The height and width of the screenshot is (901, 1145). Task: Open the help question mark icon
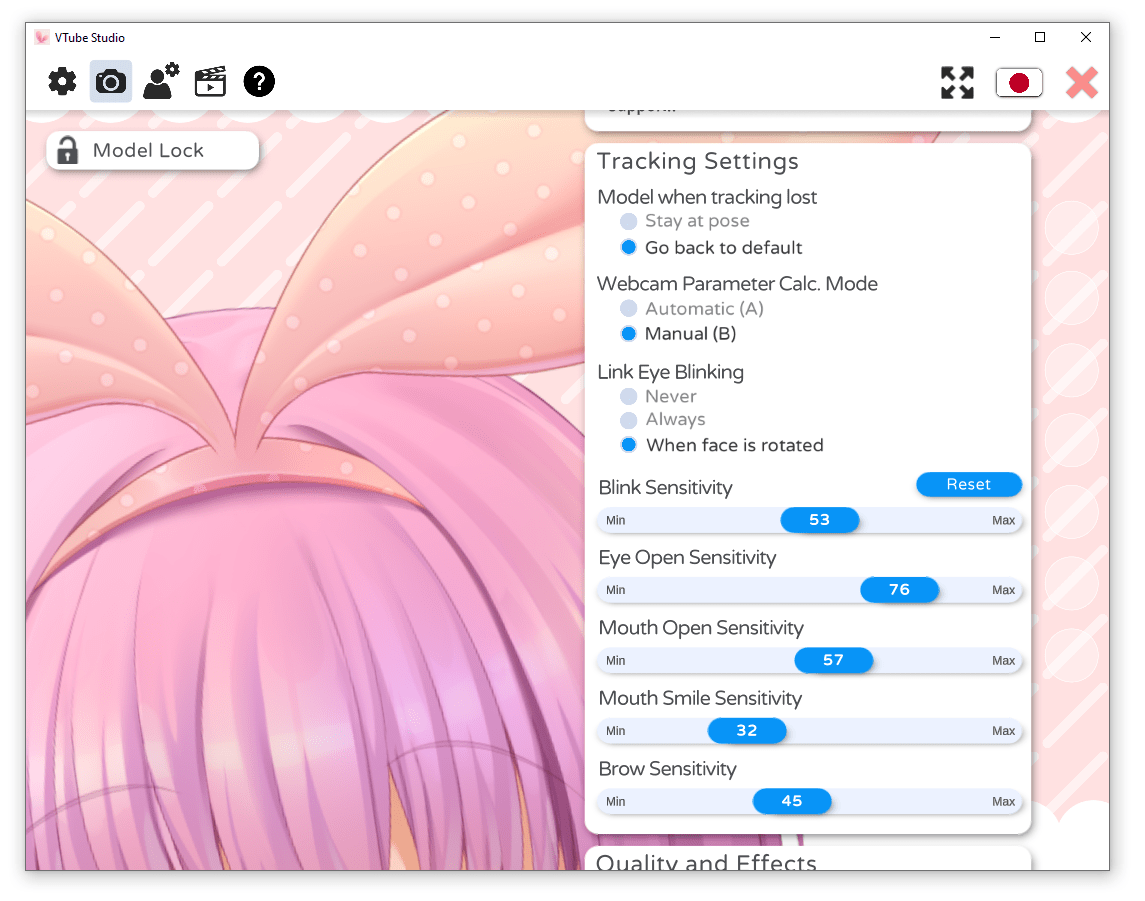[259, 82]
